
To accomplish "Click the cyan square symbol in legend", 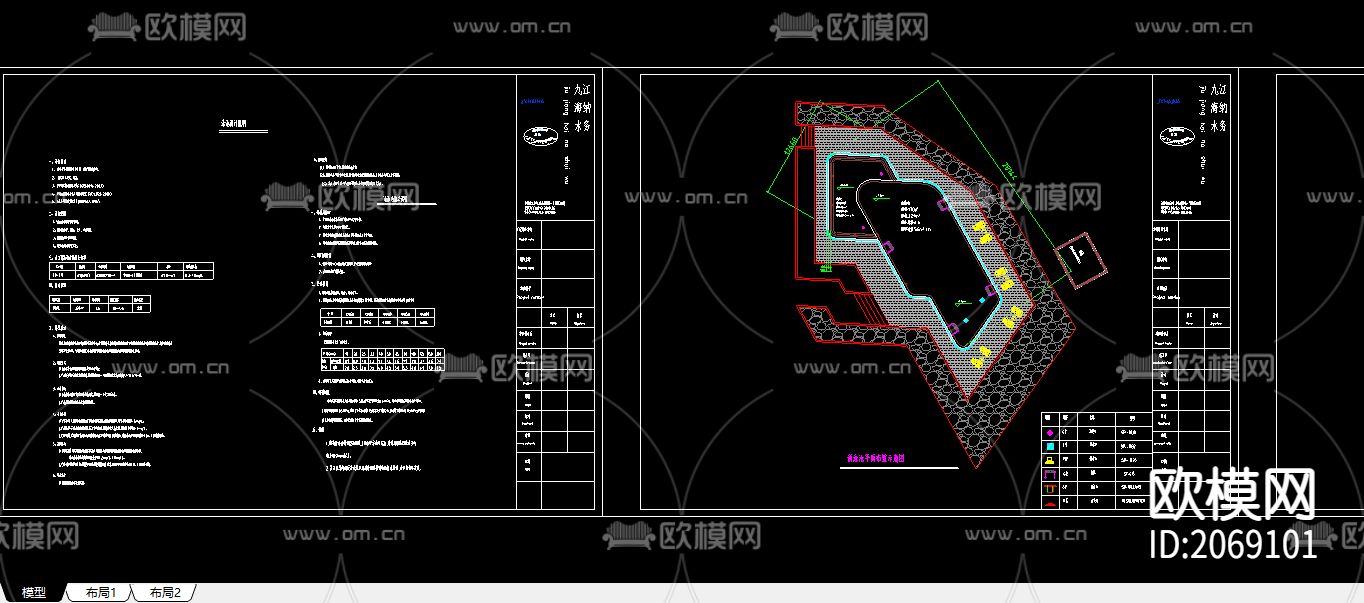I will coord(1050,446).
